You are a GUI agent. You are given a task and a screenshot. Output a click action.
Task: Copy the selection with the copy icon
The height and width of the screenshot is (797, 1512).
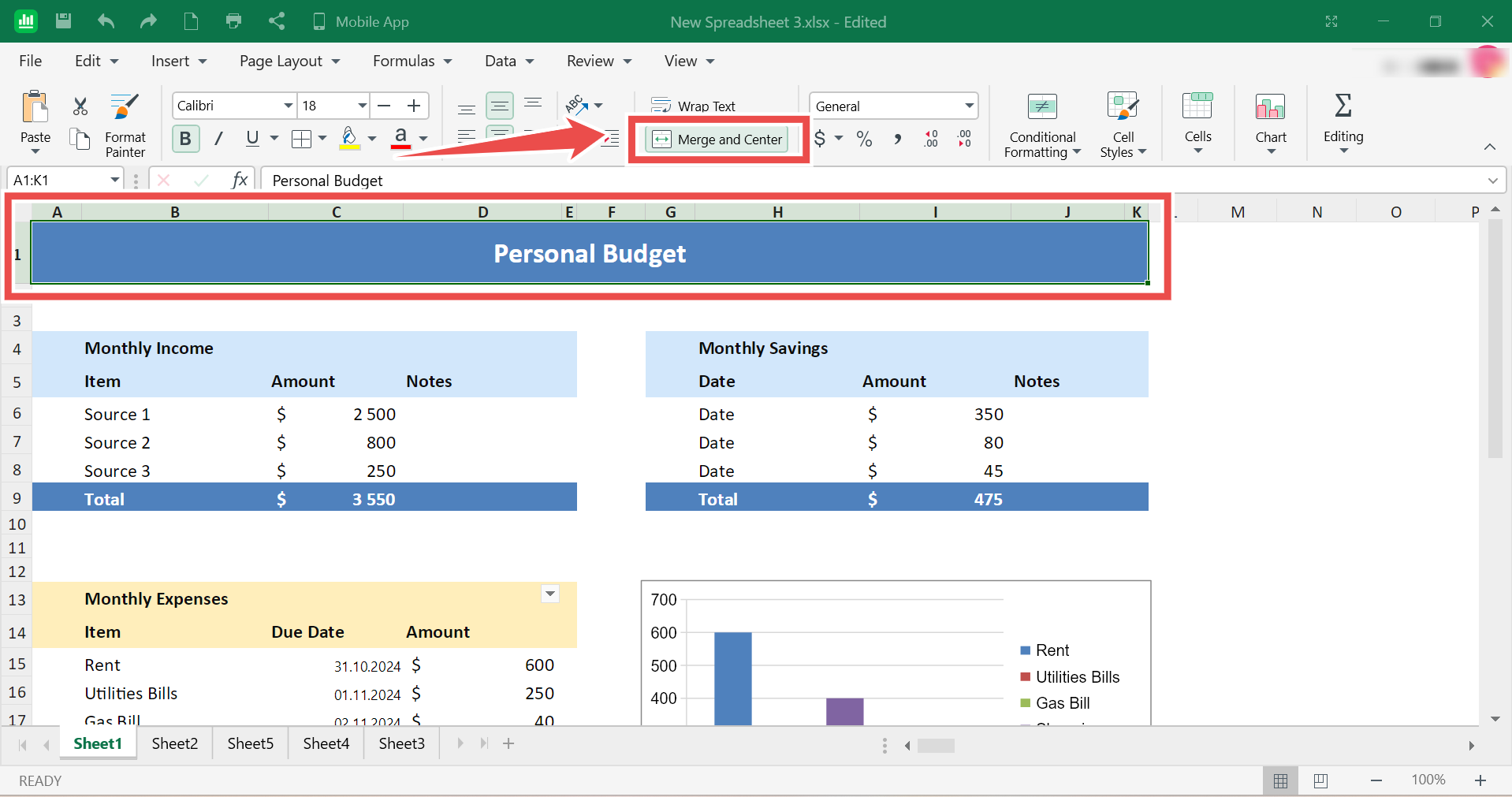coord(80,140)
